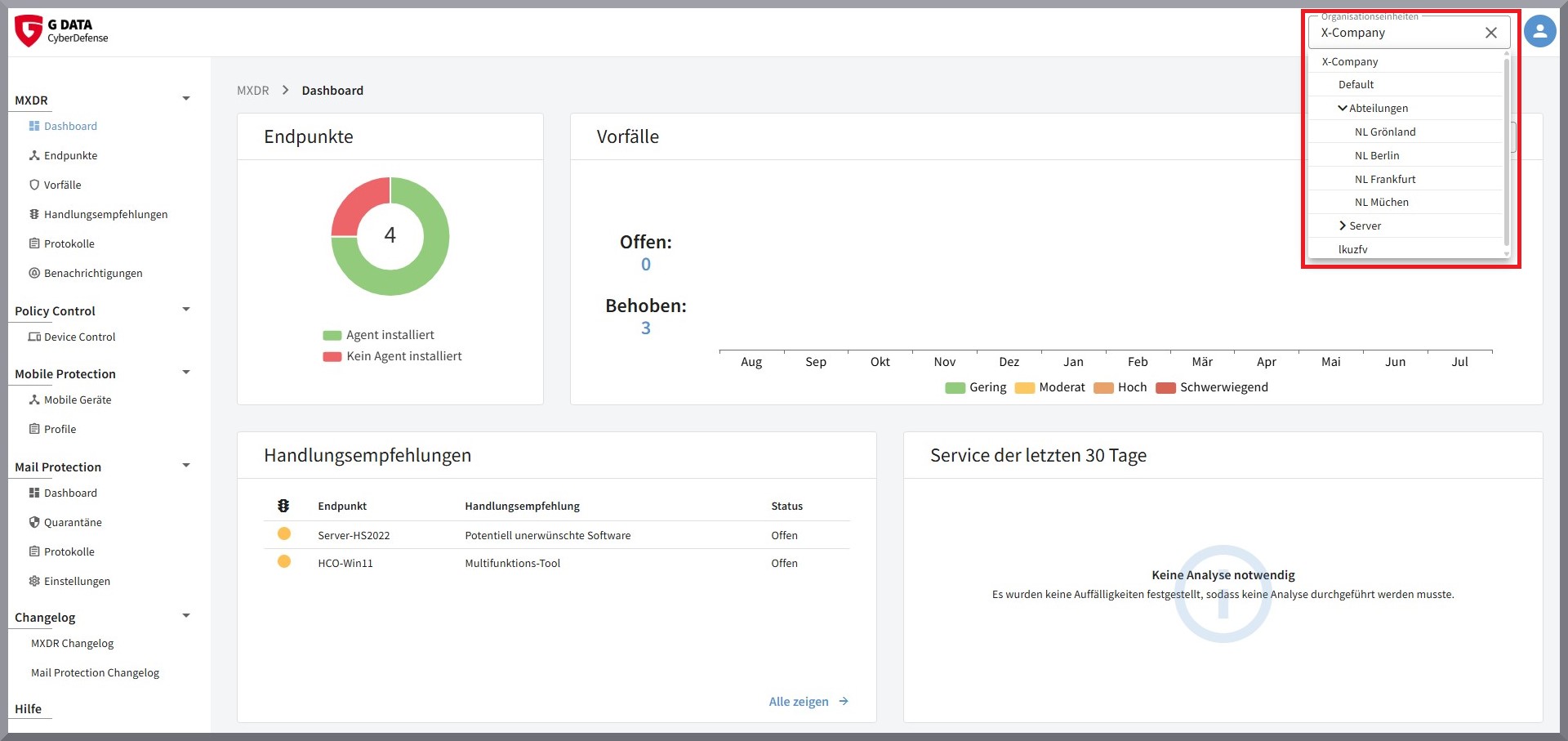Viewport: 1568px width, 741px height.
Task: Open the user account avatar icon
Action: pyautogui.click(x=1539, y=32)
